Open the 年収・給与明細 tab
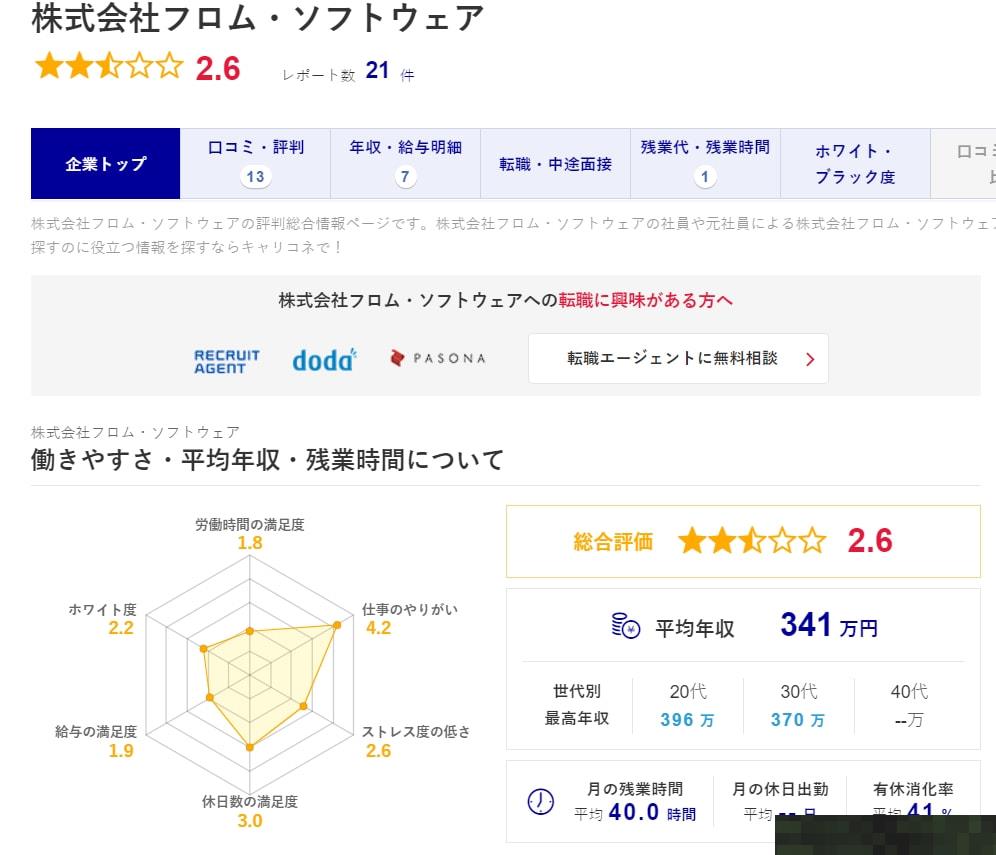The height and width of the screenshot is (855, 996). 405,164
